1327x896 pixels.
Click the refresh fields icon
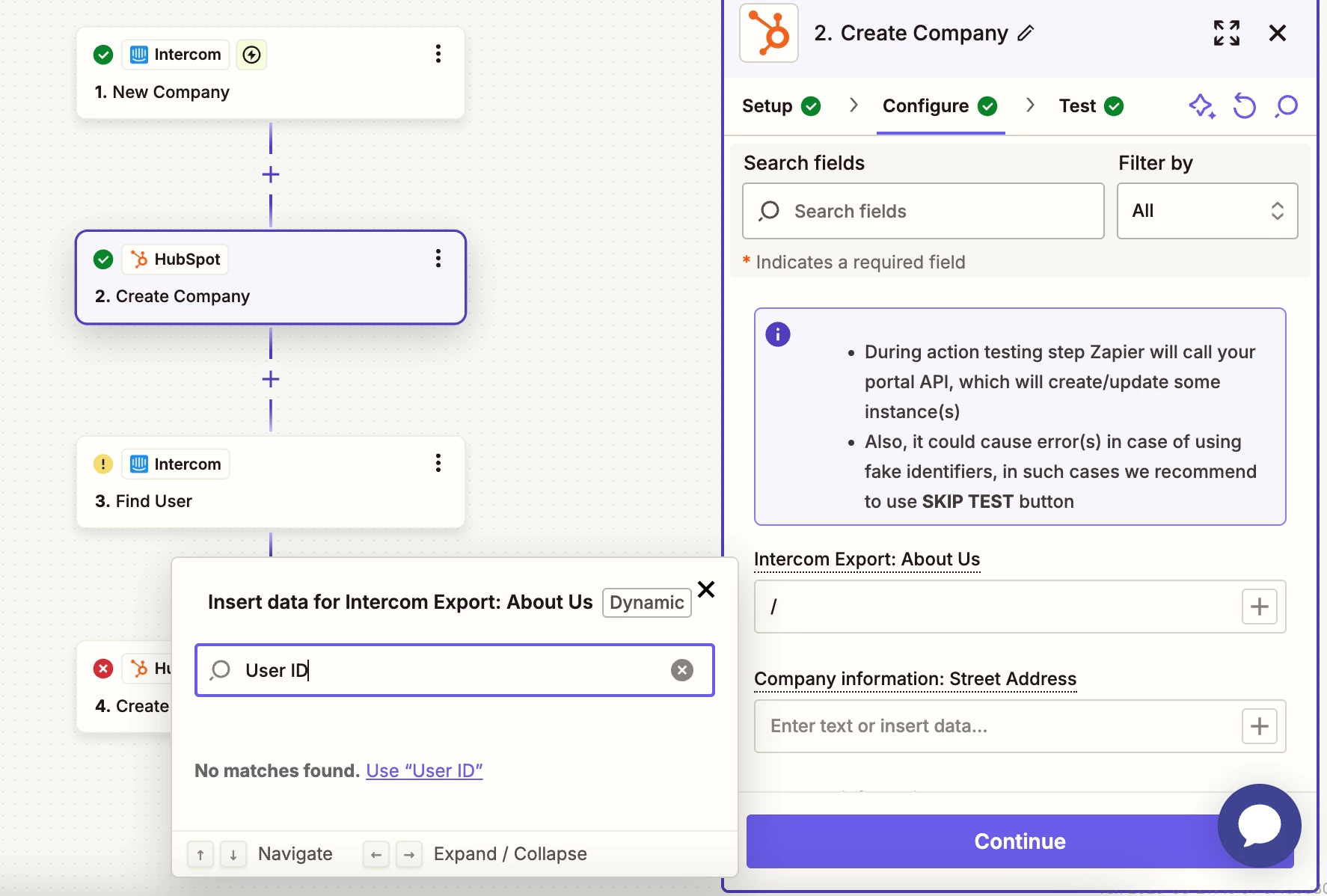pos(1245,106)
